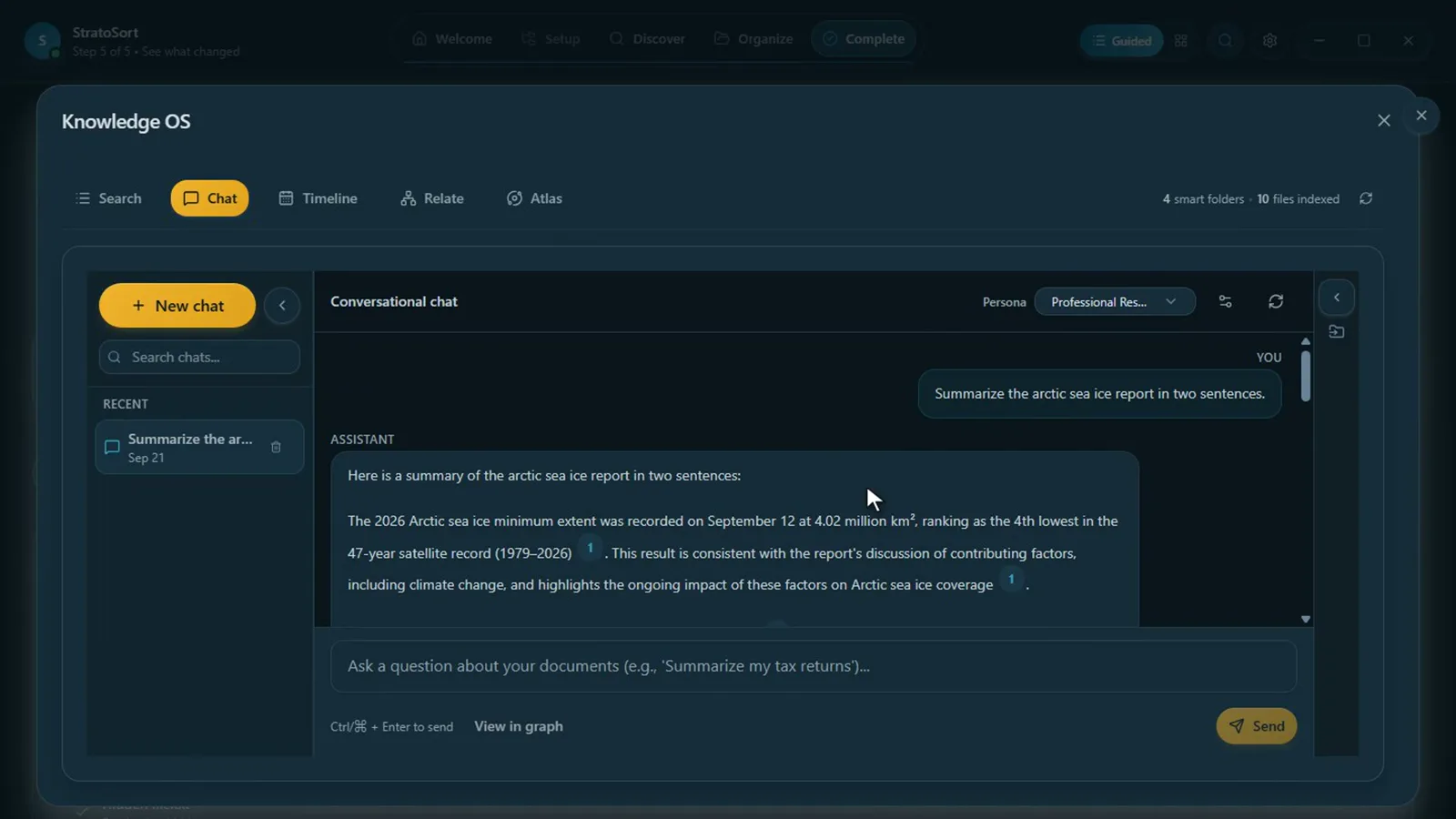
Task: Click the grid view icon beside Guided
Action: (1181, 41)
